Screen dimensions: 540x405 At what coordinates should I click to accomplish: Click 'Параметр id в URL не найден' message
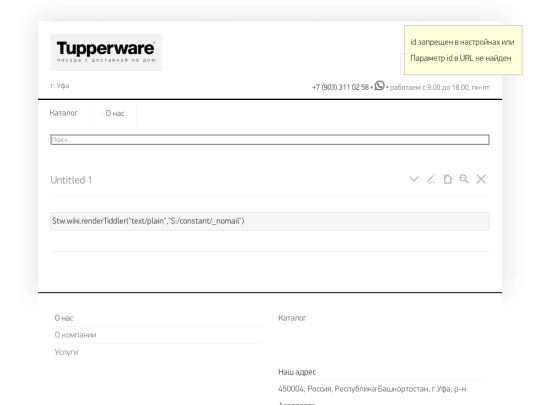pyautogui.click(x=460, y=58)
